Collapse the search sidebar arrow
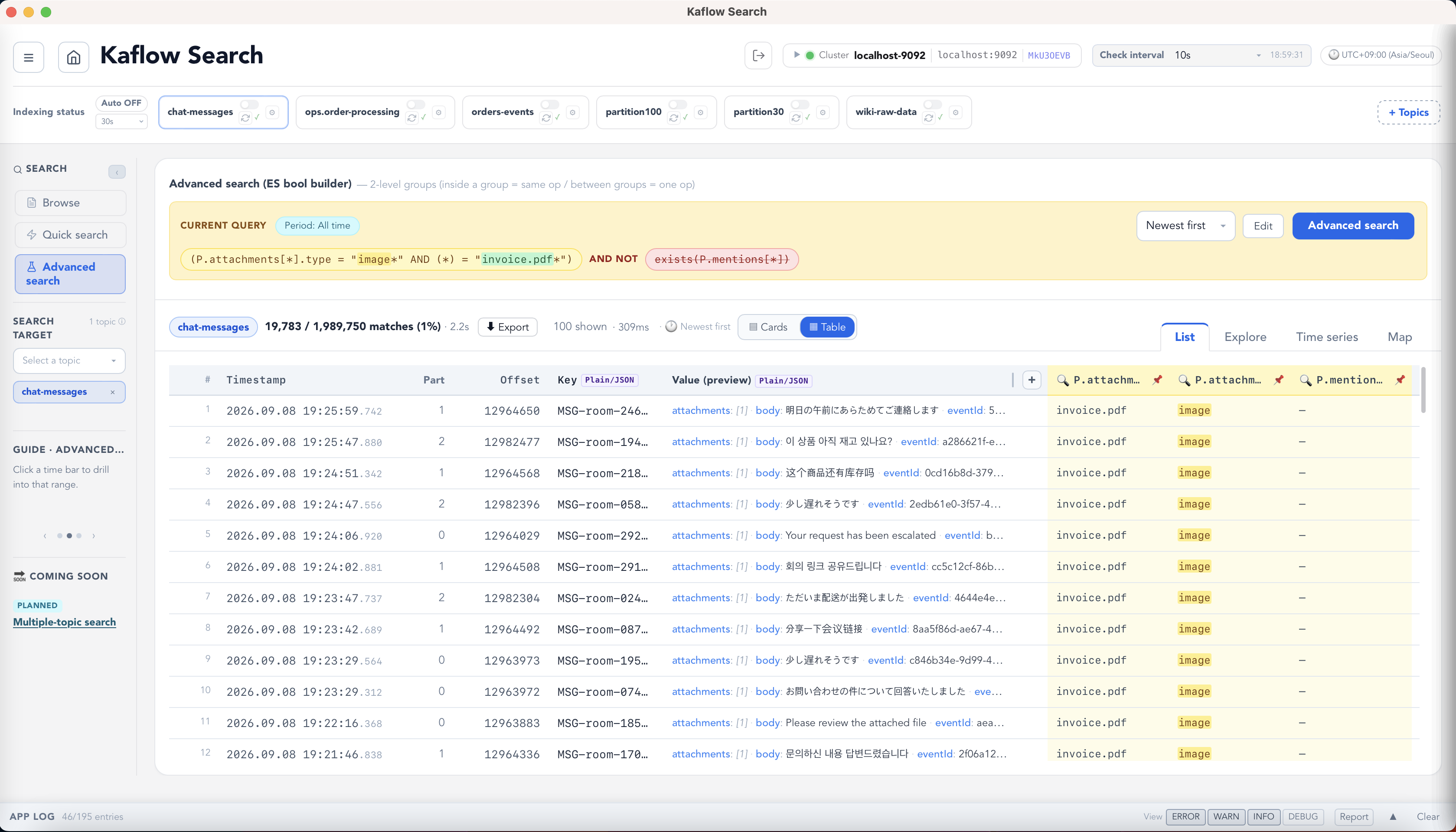The width and height of the screenshot is (1456, 832). (x=117, y=172)
